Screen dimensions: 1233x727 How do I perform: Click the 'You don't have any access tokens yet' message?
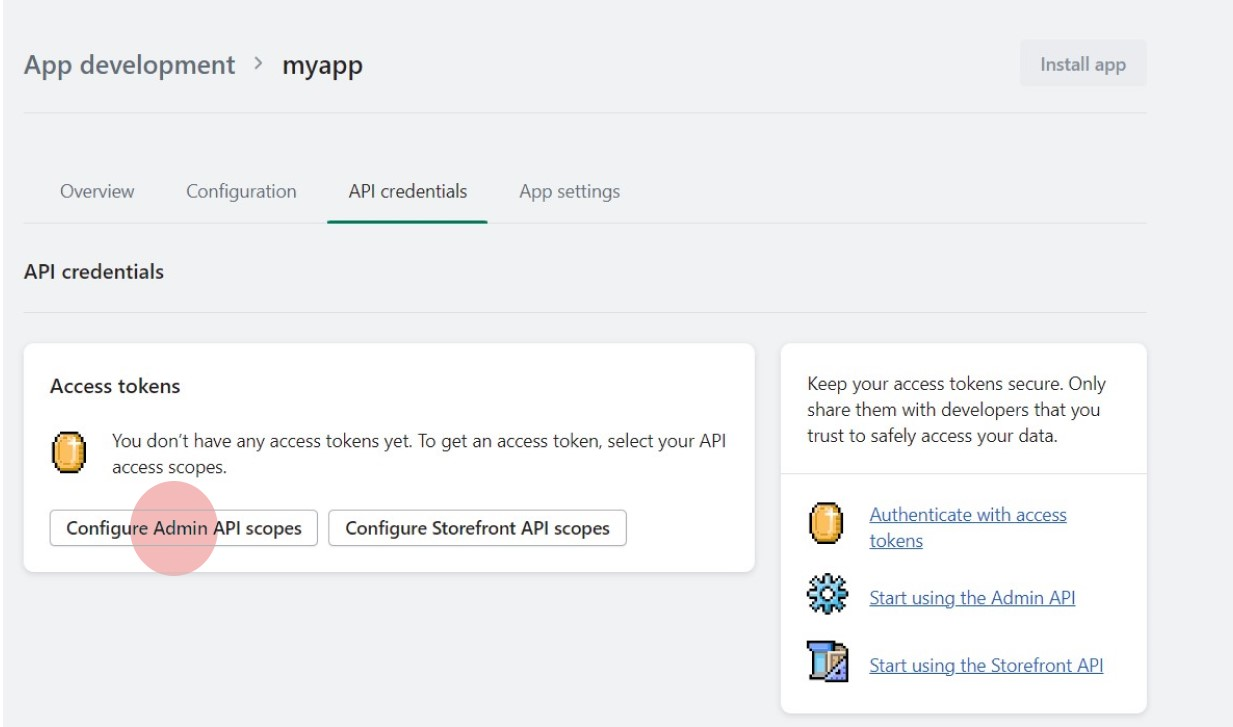coord(419,454)
